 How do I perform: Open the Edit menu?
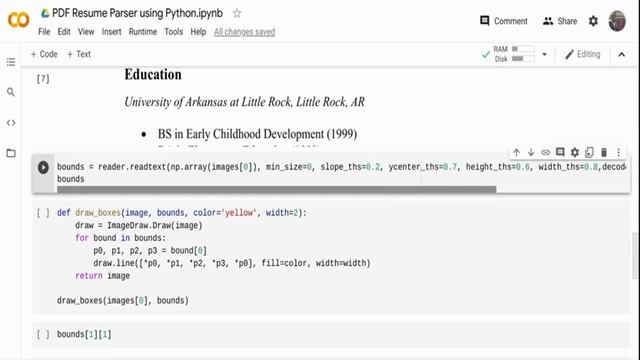click(x=64, y=32)
